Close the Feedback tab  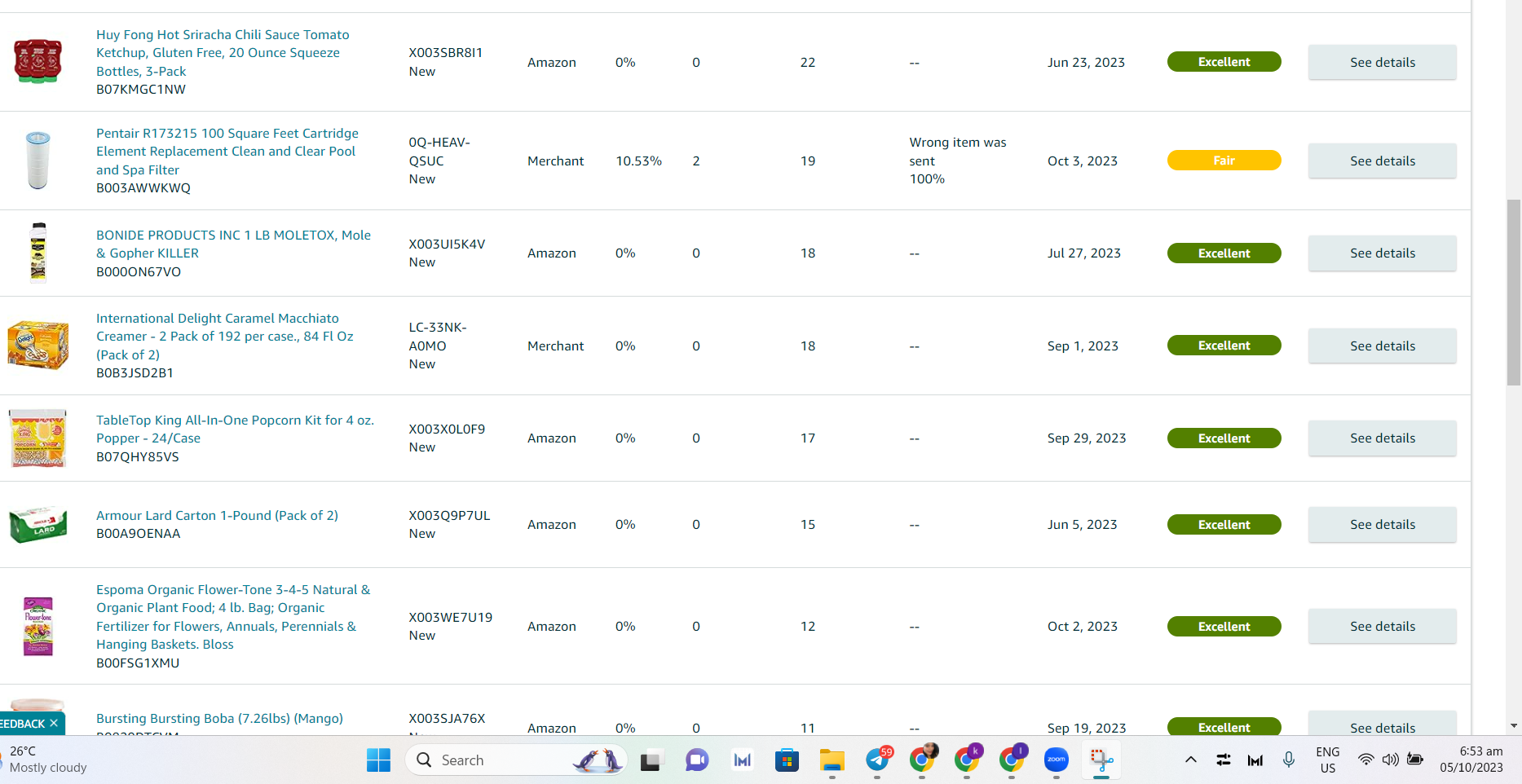pyautogui.click(x=54, y=723)
